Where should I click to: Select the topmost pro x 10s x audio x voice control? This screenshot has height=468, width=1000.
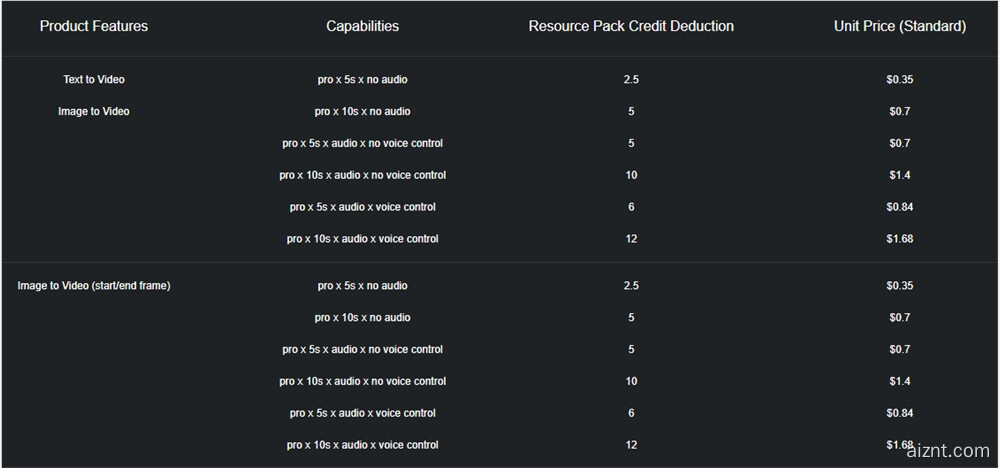pos(362,239)
